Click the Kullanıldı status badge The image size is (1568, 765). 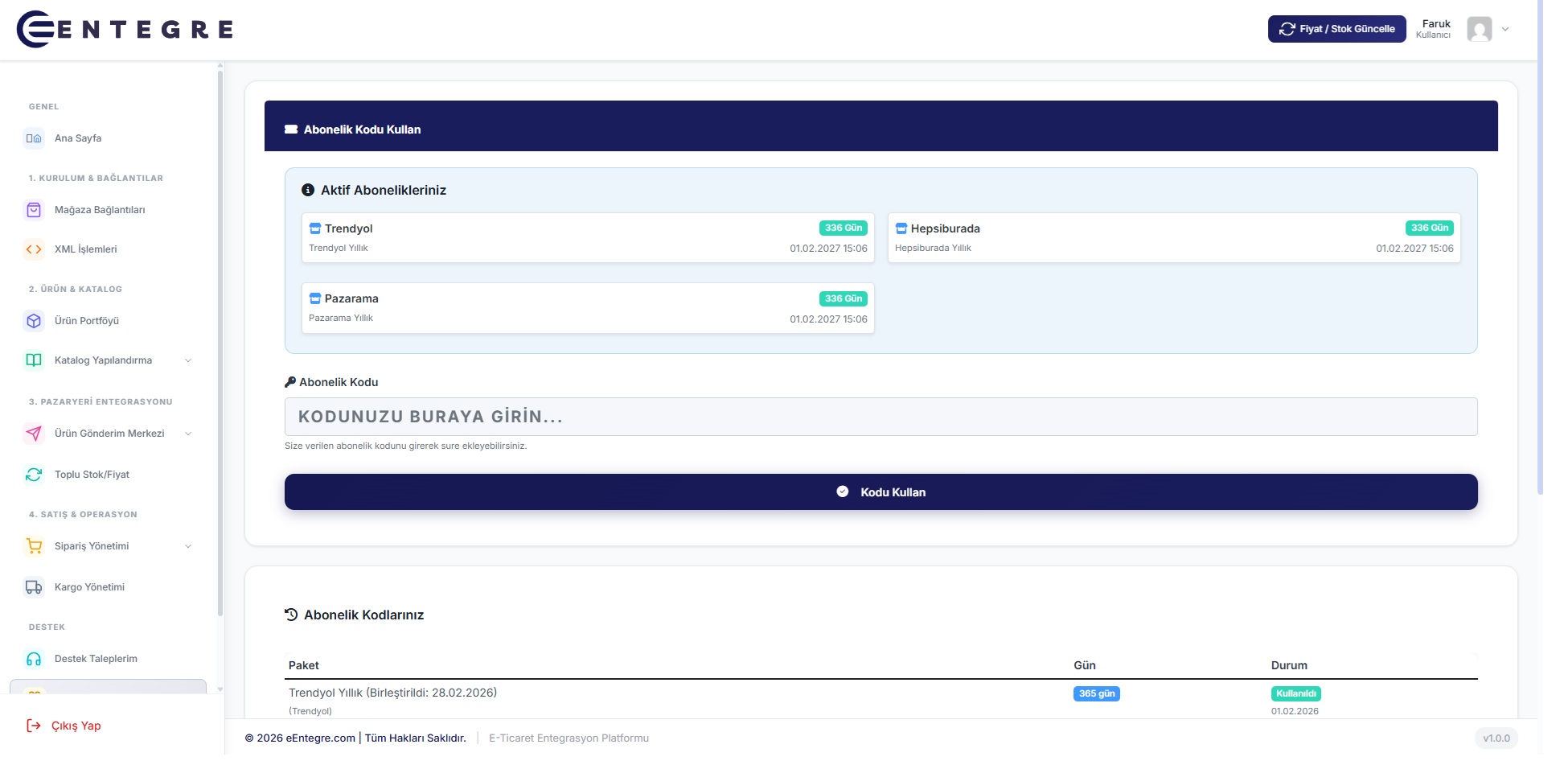1295,693
